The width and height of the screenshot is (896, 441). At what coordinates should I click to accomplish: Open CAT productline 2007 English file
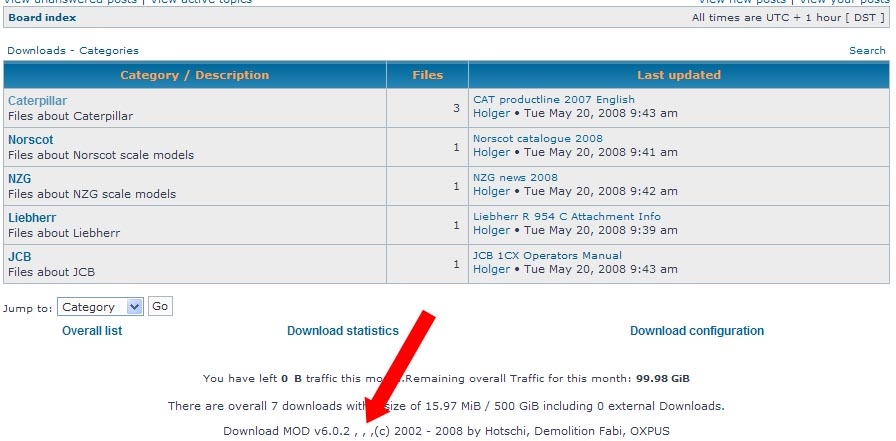coord(554,100)
